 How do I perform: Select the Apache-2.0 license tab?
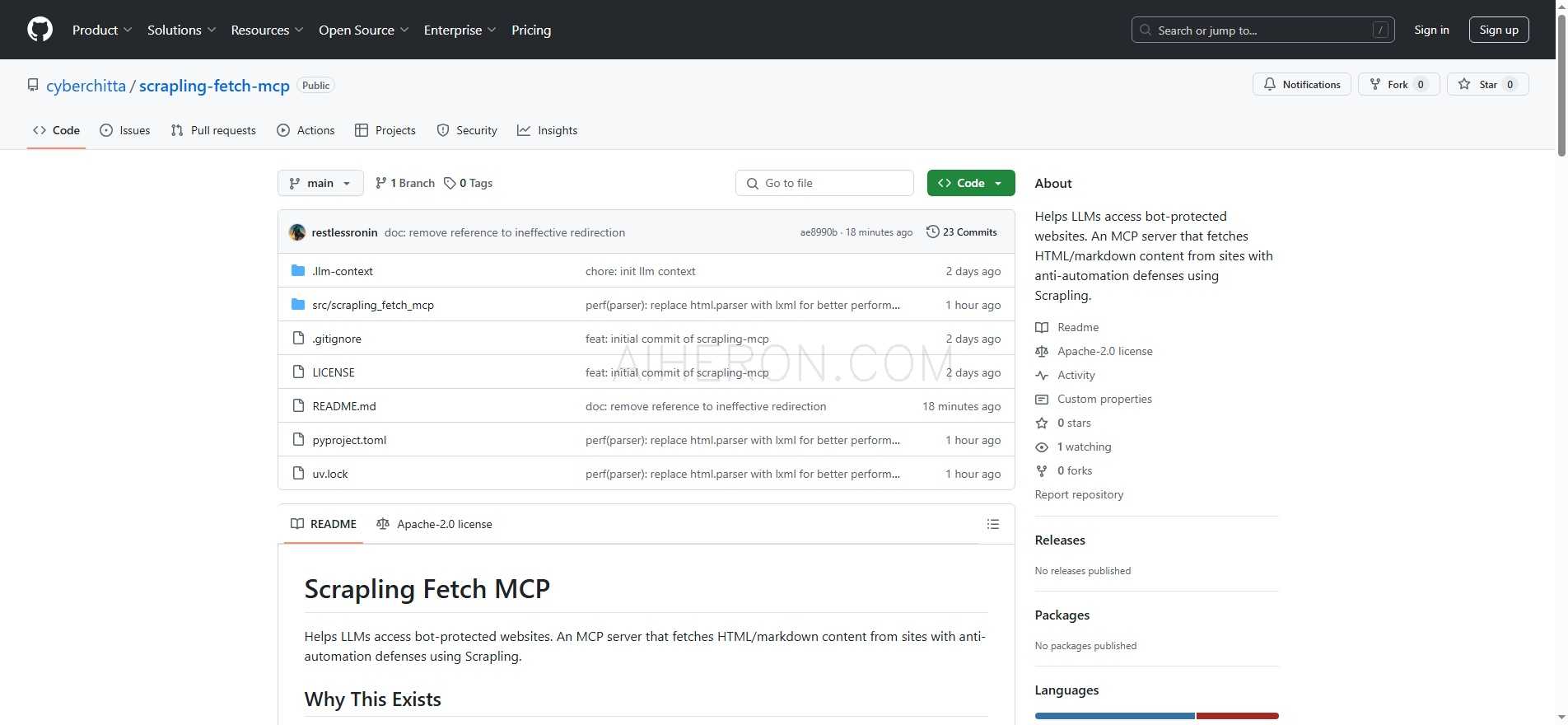tap(434, 524)
